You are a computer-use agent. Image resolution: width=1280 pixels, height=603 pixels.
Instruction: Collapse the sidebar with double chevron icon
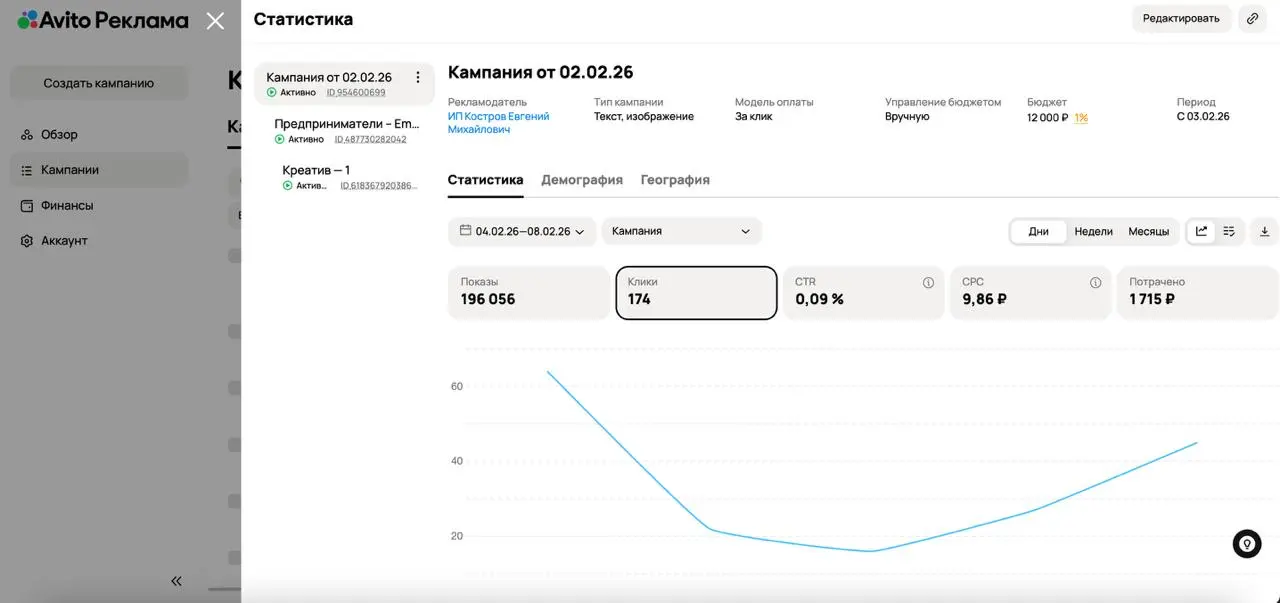pos(176,581)
